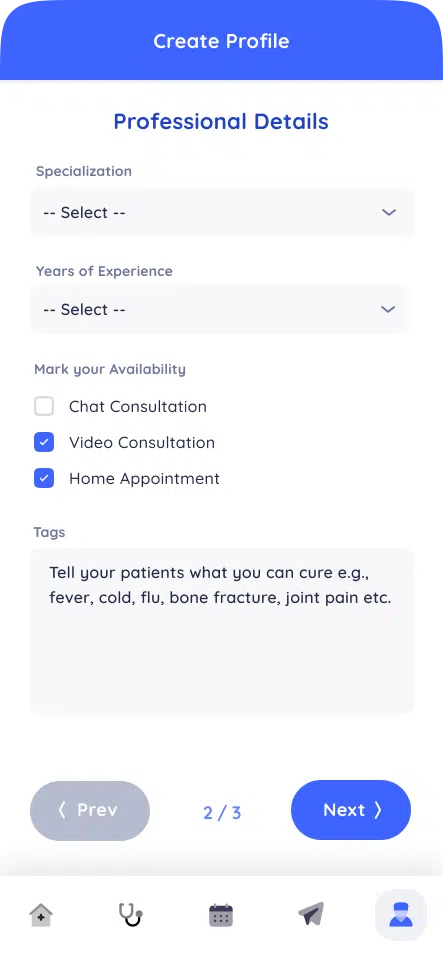Click the Video Consultation label text
Viewport: 443px width, 956px height.
[142, 443]
